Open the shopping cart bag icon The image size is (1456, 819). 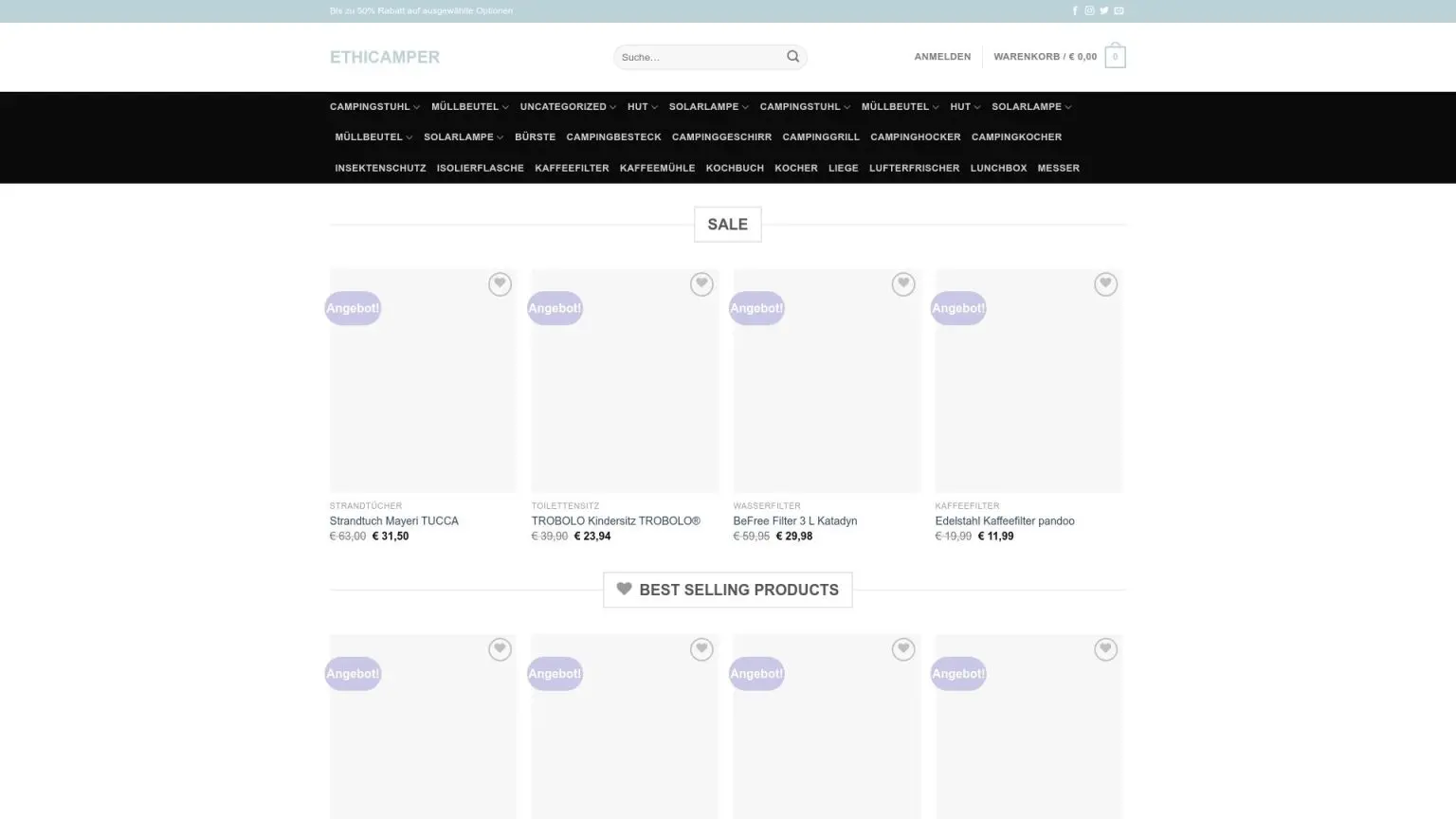coord(1115,57)
